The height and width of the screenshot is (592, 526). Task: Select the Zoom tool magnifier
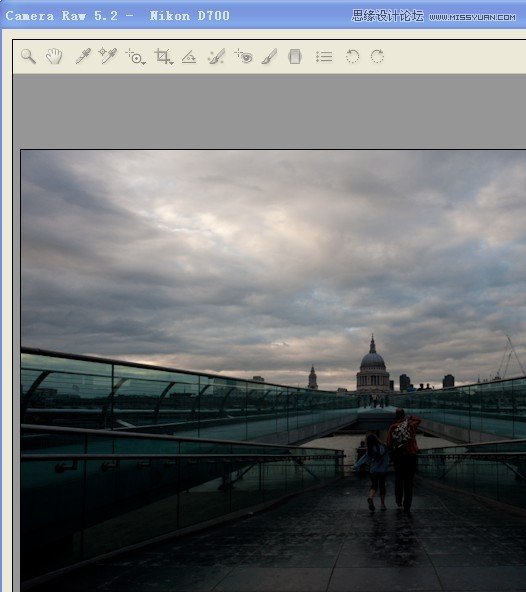coord(28,57)
